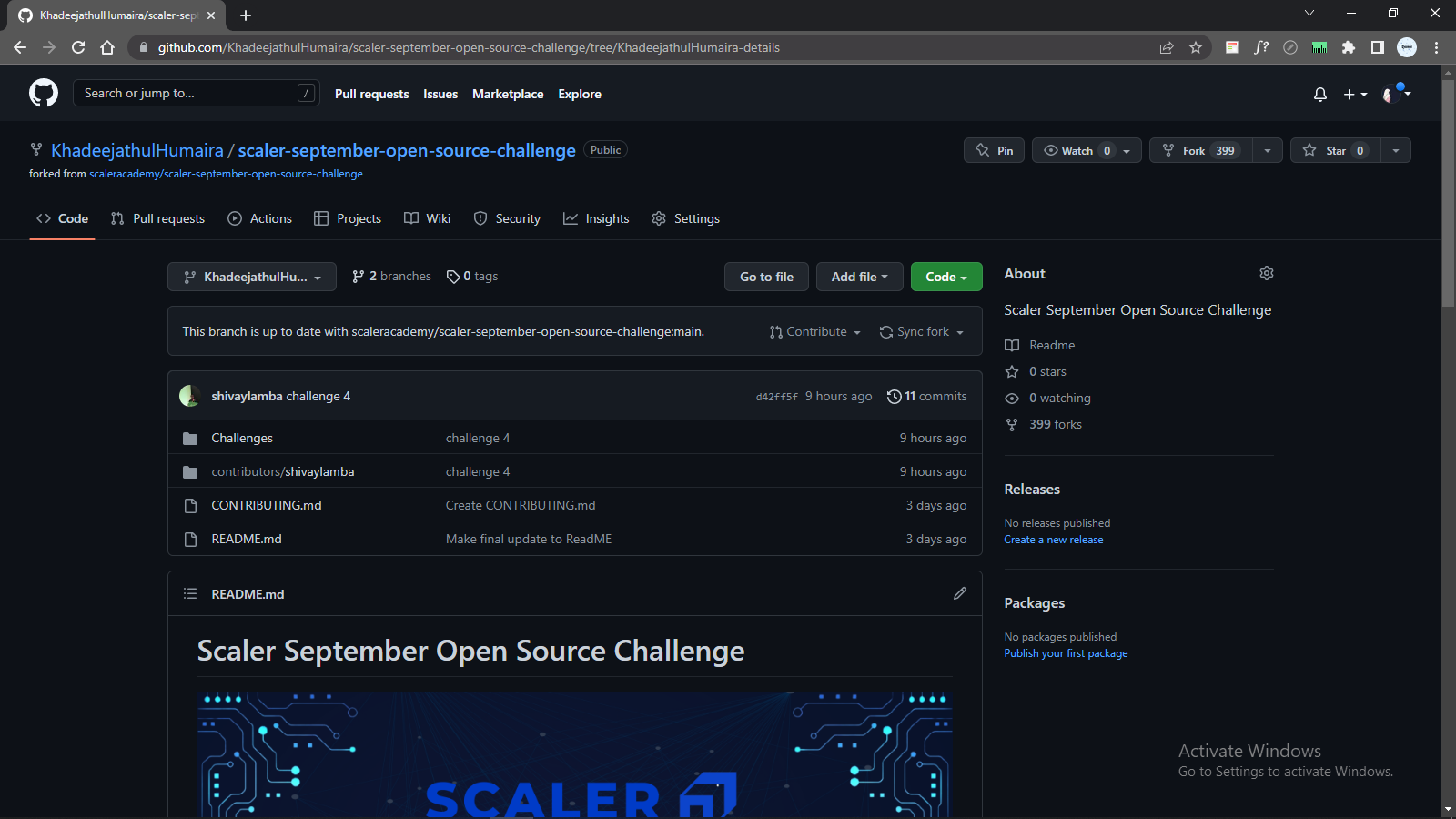
Task: Star the repository
Action: click(x=1334, y=150)
